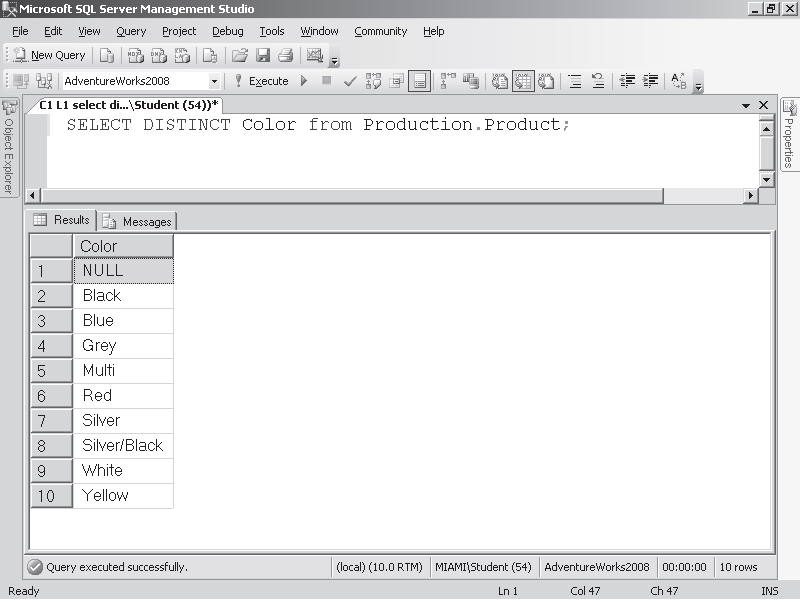Image resolution: width=800 pixels, height=600 pixels.
Task: Parse the query with the checkmark icon
Action: [349, 81]
